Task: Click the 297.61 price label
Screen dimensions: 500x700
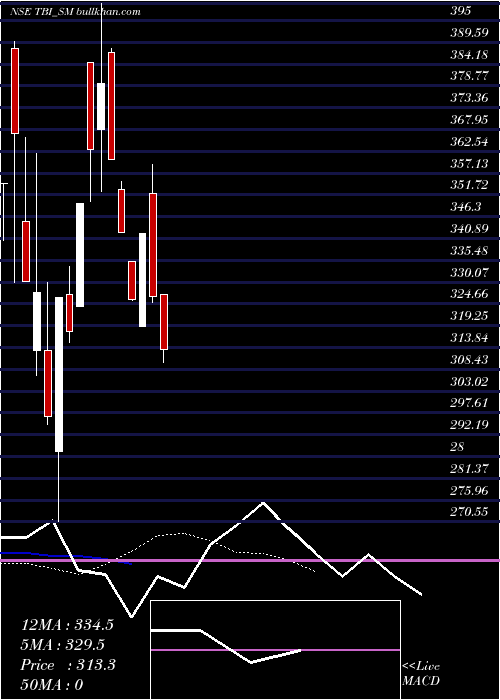Action: [x=469, y=404]
